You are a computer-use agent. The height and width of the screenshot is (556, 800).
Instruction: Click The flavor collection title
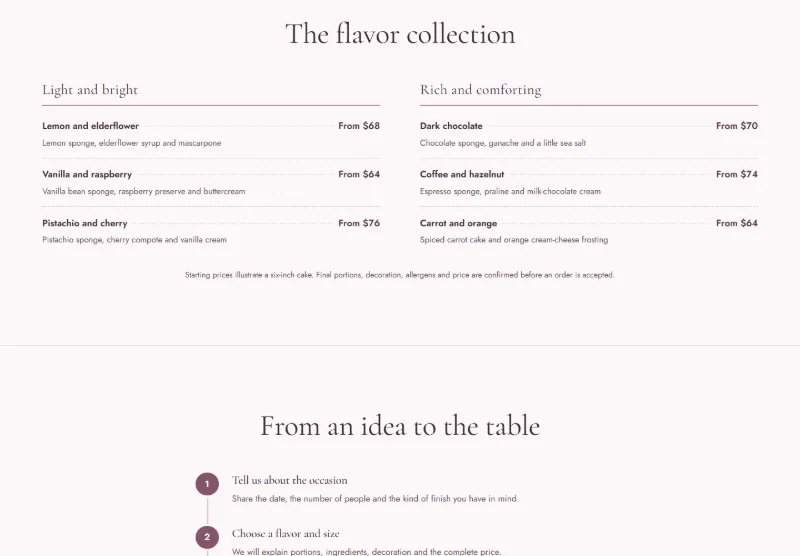[400, 34]
